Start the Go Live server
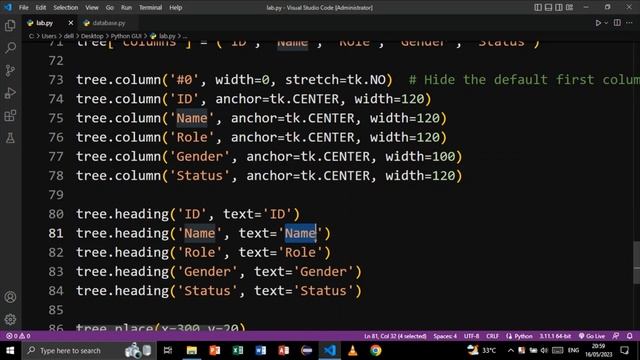This screenshot has width=640, height=360. click(x=592, y=336)
